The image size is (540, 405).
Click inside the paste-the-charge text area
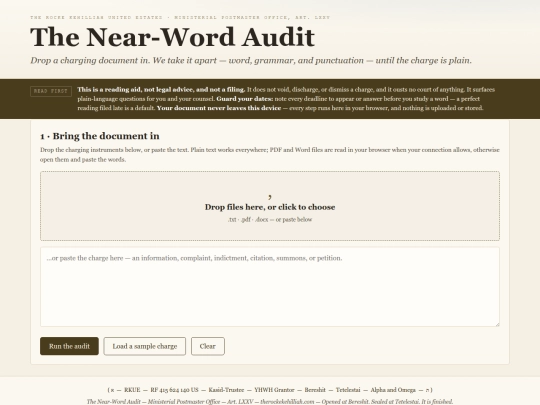pos(270,287)
